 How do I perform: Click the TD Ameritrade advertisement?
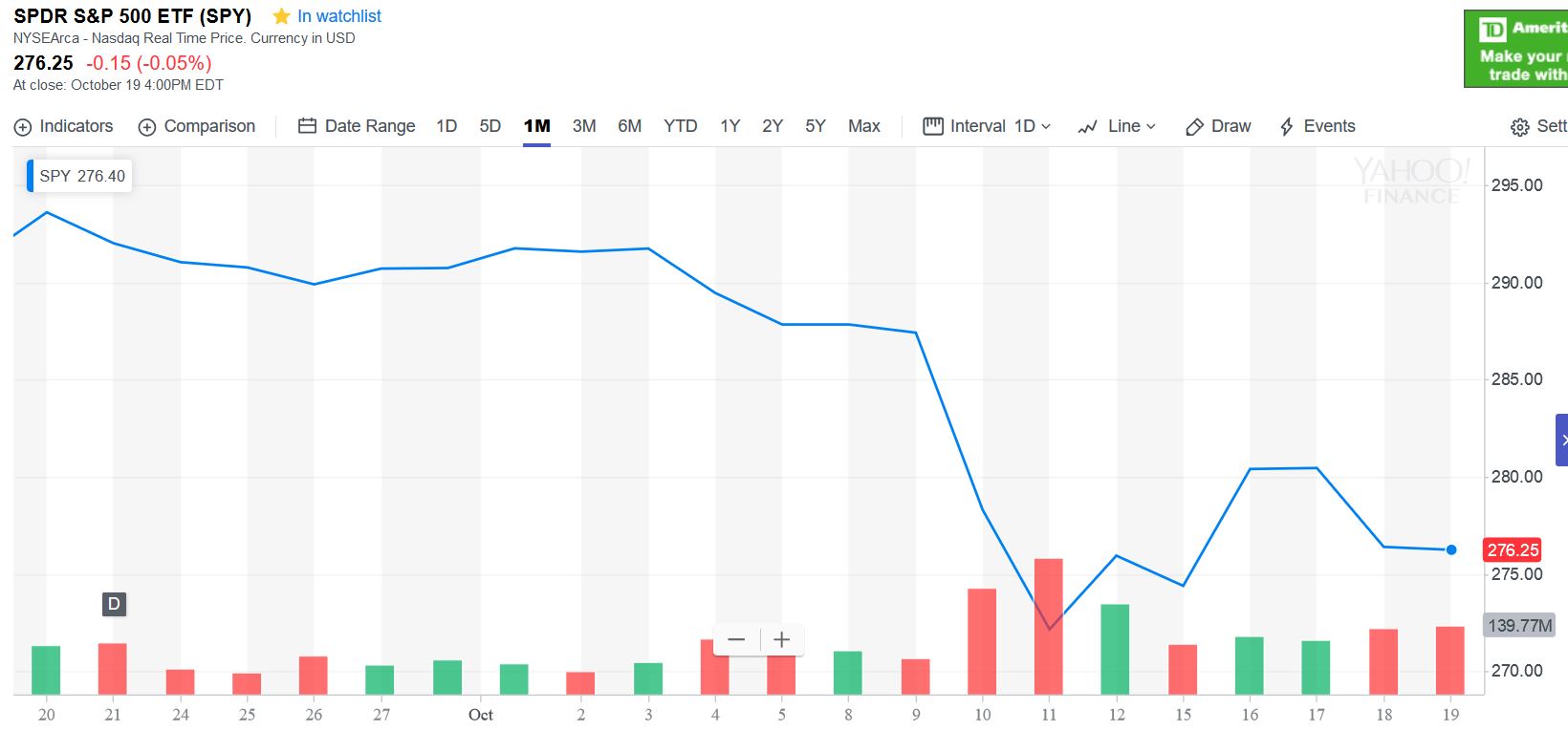(x=1516, y=50)
